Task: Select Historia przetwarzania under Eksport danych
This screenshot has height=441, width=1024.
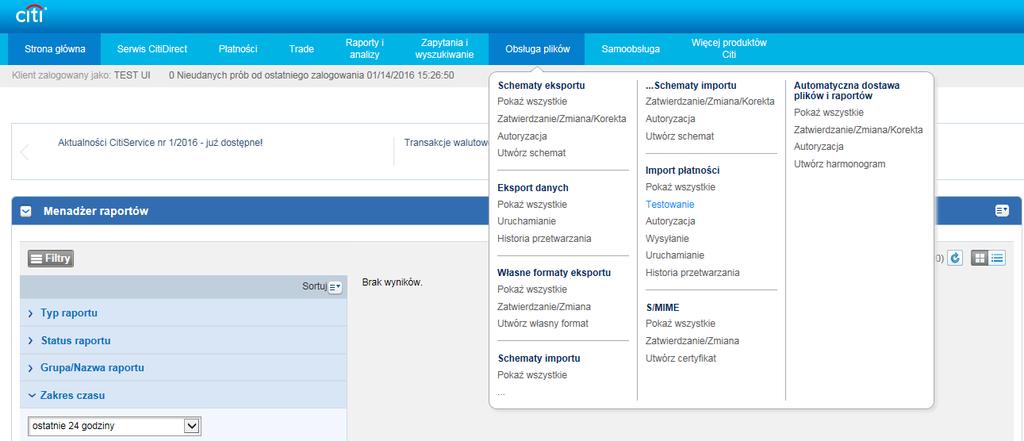Action: click(x=544, y=238)
